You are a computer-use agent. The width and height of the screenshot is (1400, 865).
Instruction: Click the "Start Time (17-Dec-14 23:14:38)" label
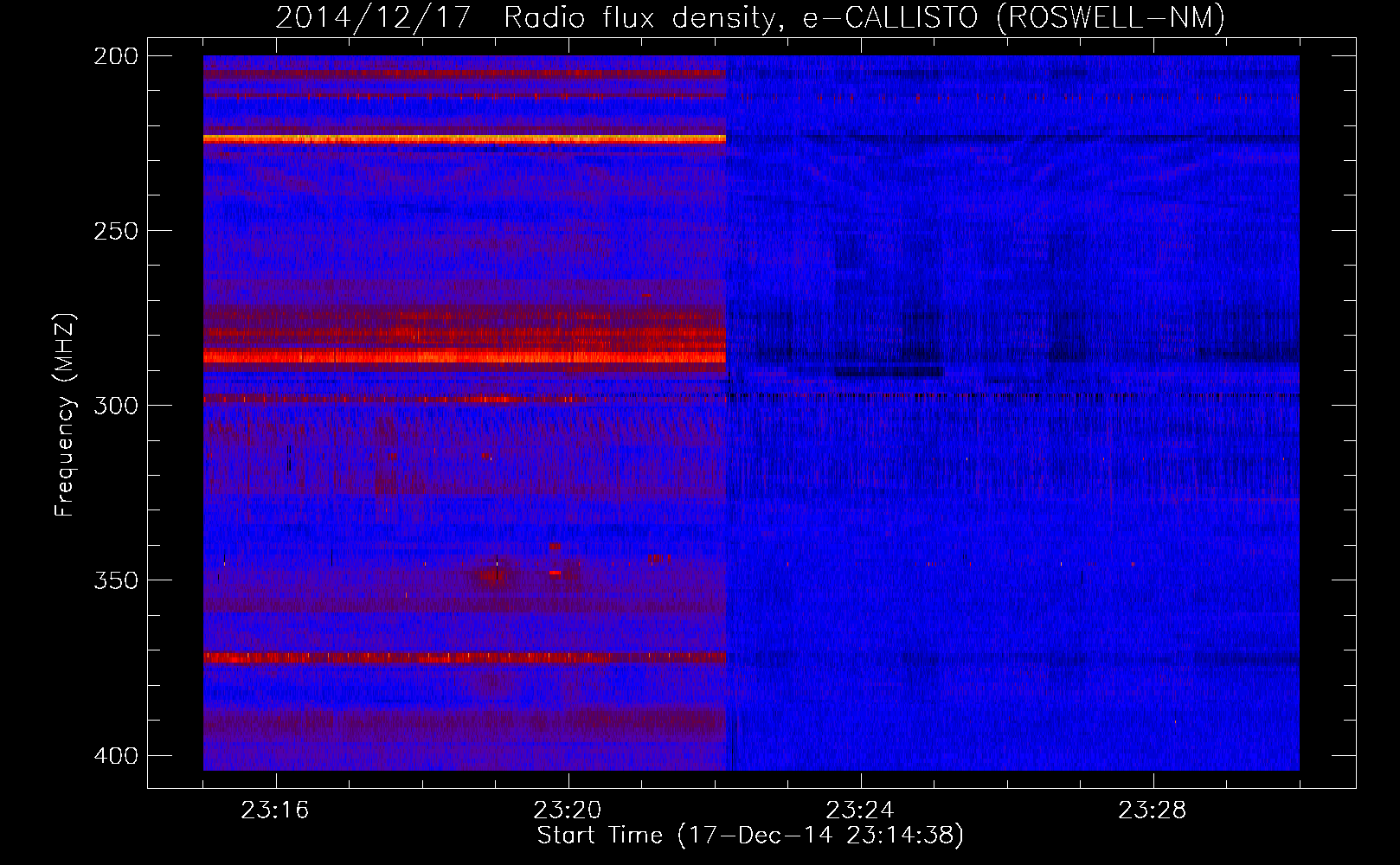tap(750, 836)
